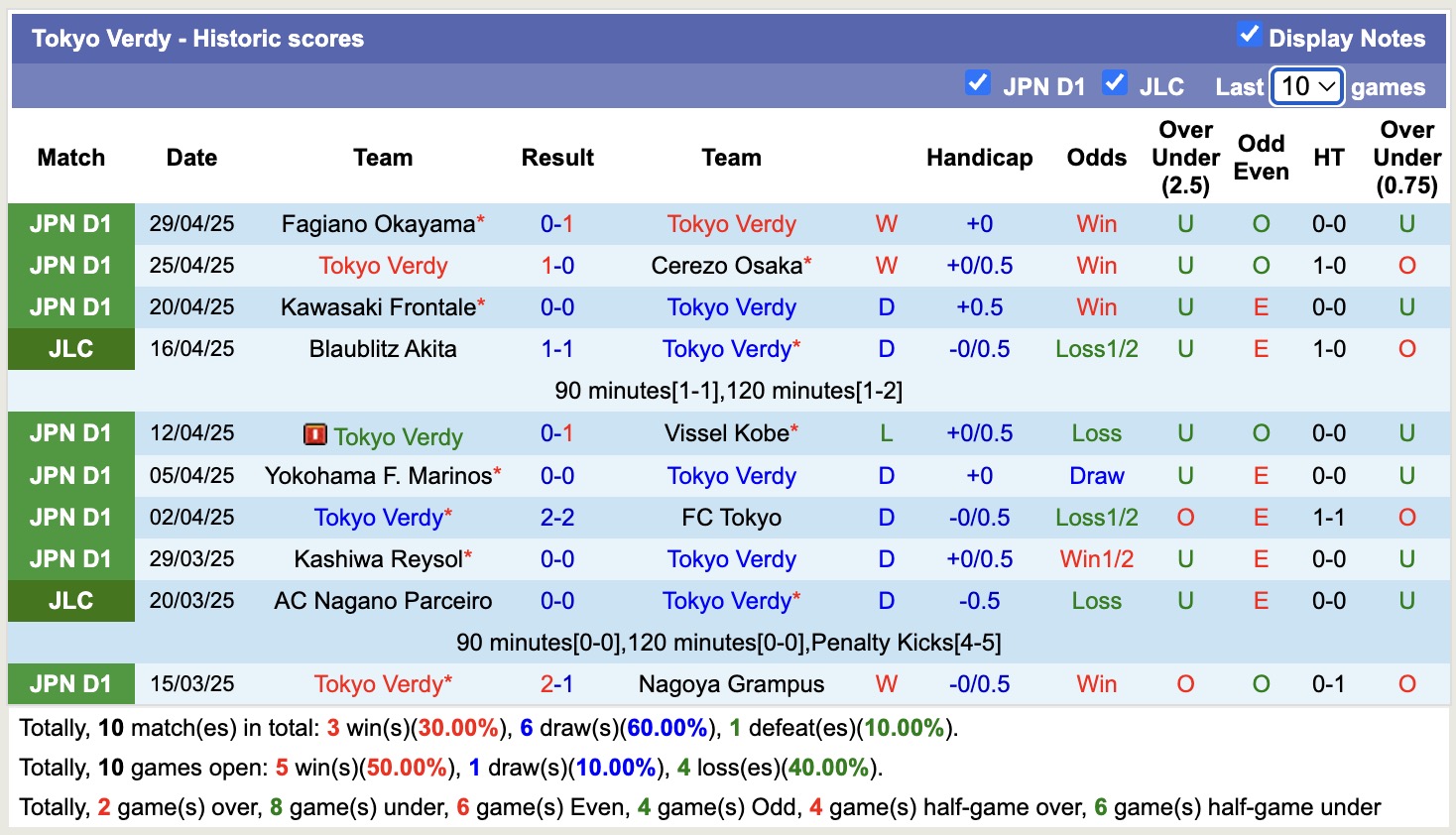Select the Nagoya Grampus team link
1456x835 pixels.
pos(731,683)
